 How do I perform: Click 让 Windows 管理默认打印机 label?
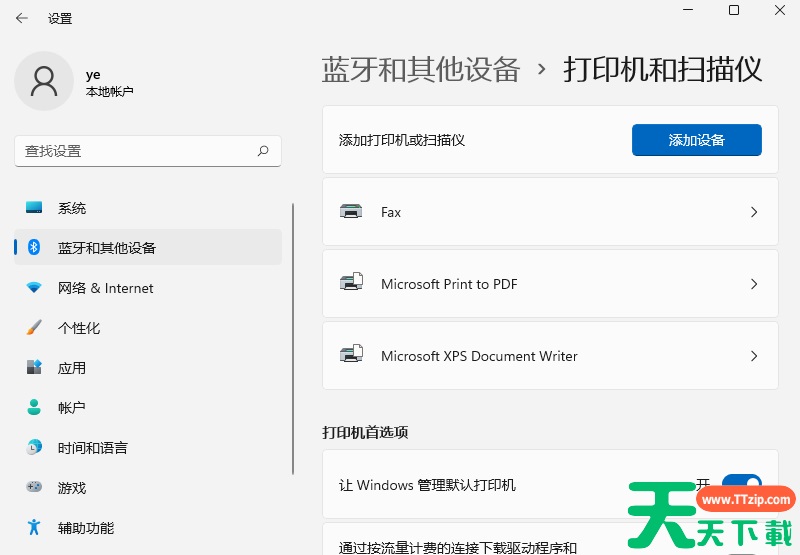pyautogui.click(x=427, y=485)
